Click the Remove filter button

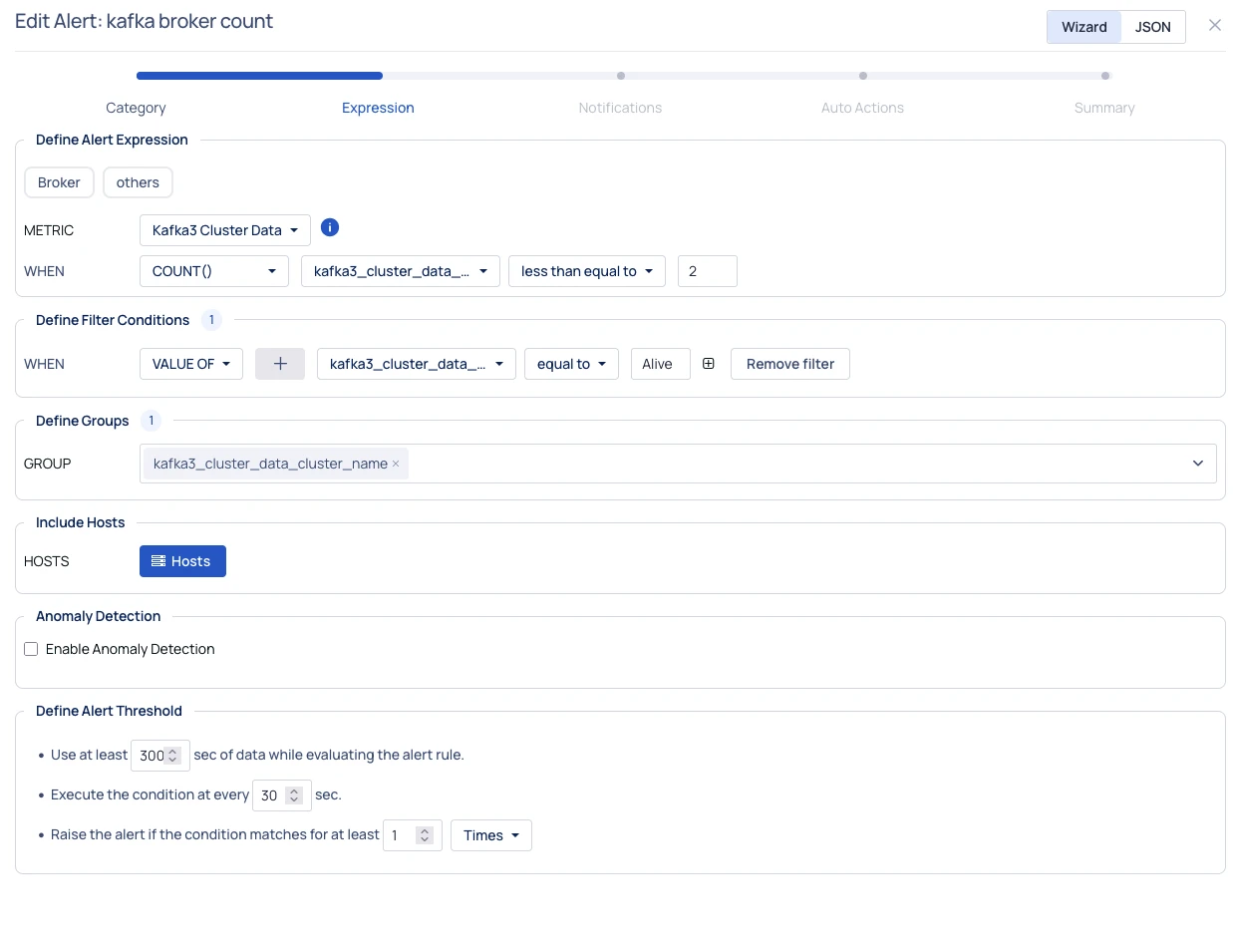coord(789,364)
